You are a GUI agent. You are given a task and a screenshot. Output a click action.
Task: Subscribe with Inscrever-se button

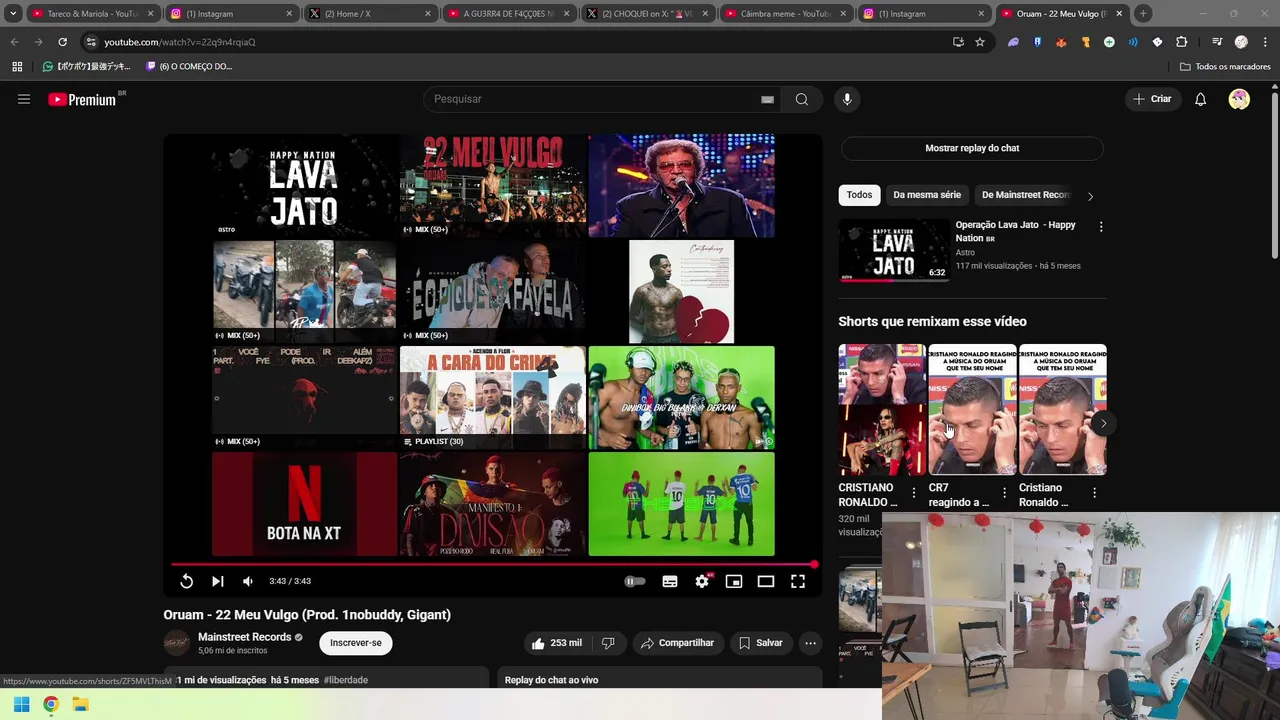(x=356, y=643)
